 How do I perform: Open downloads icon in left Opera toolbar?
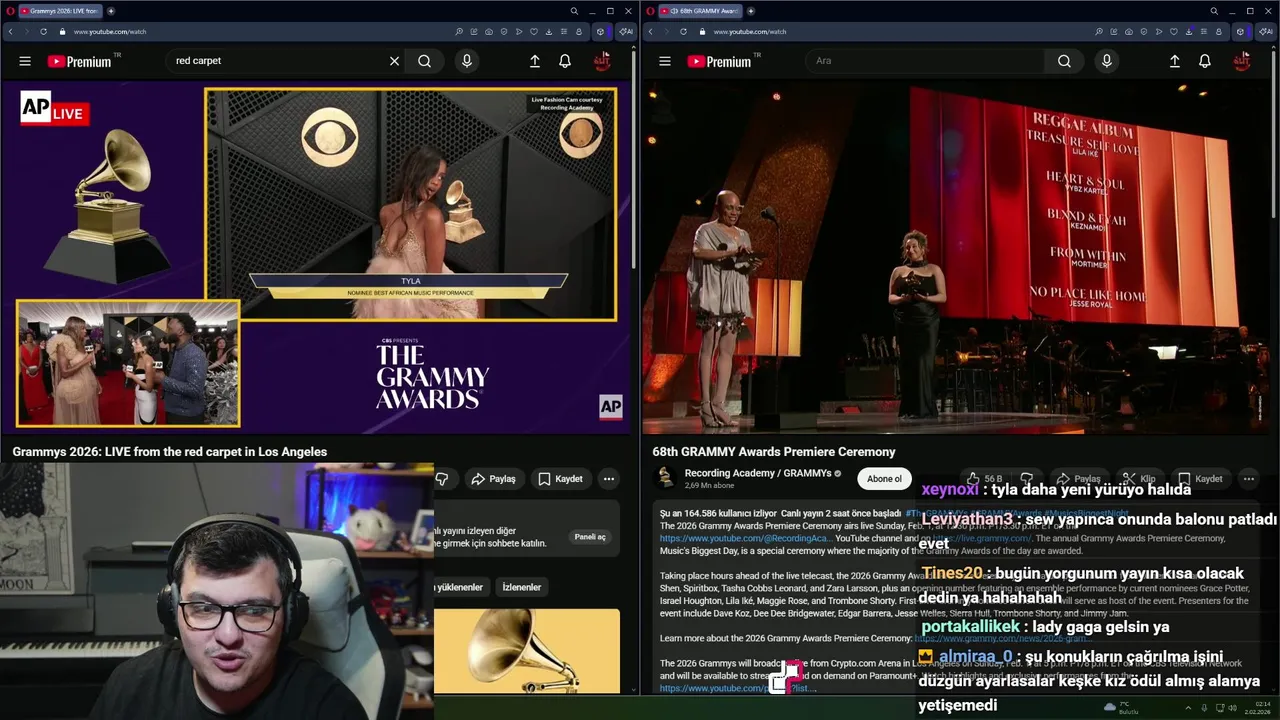coord(549,32)
